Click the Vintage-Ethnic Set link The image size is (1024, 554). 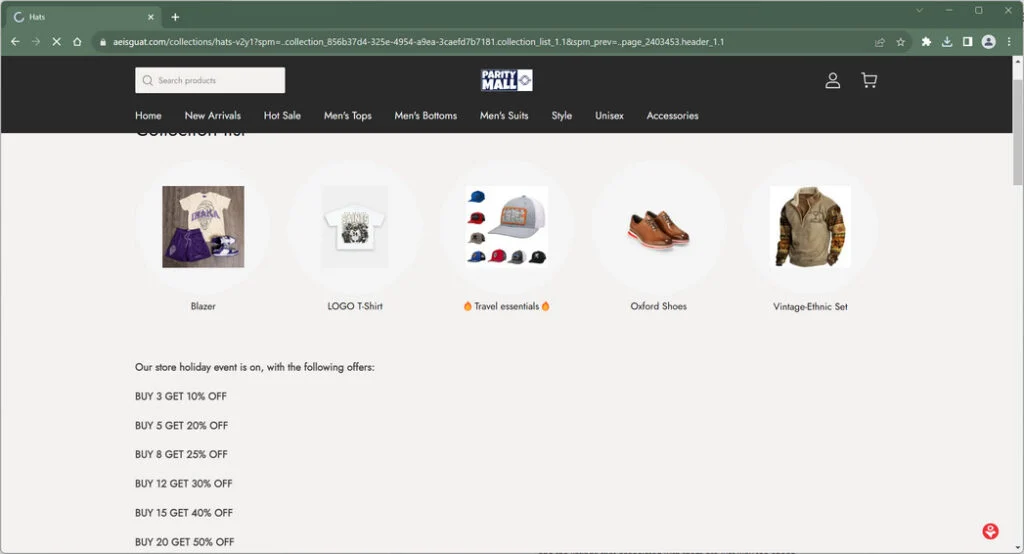tap(810, 306)
